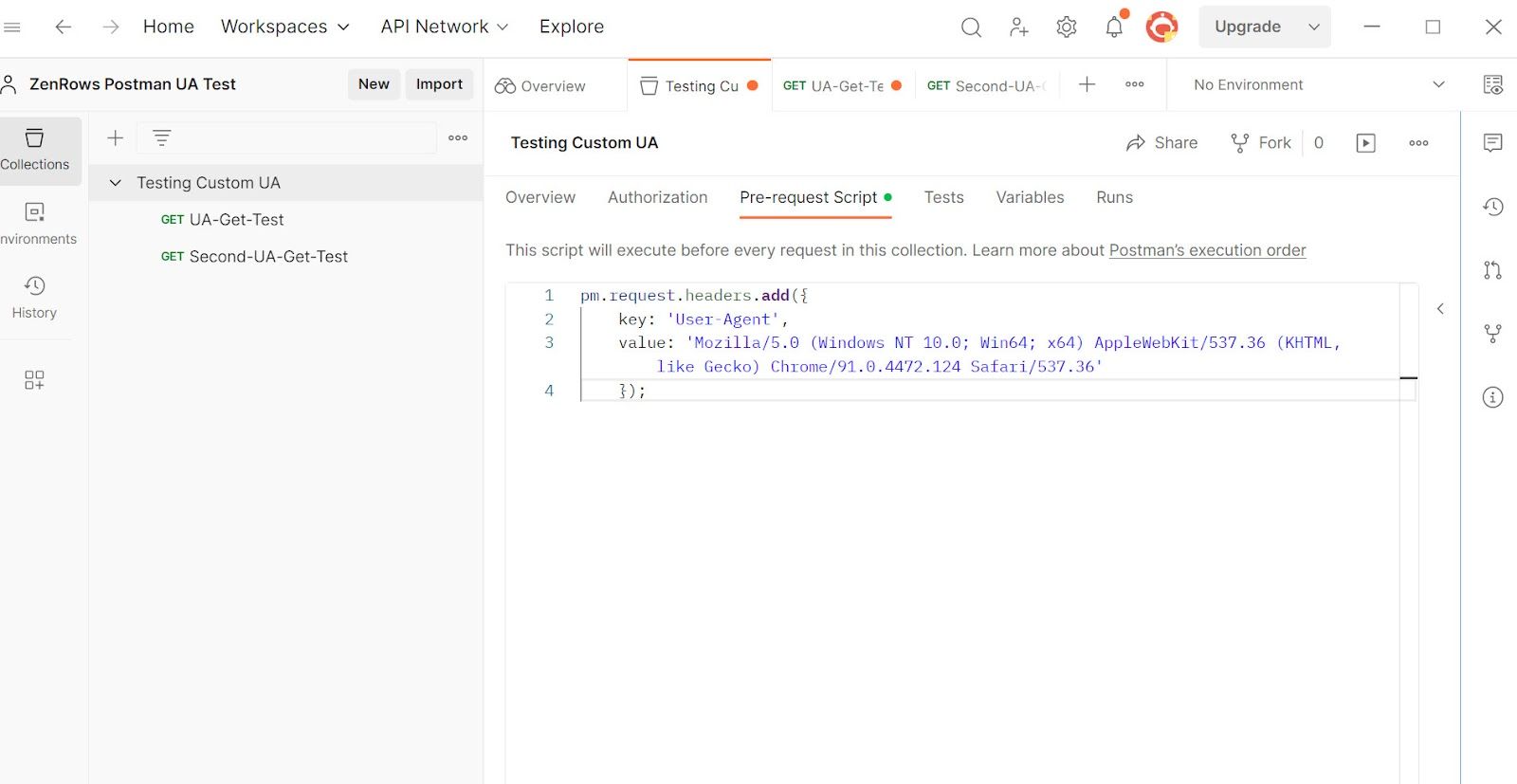The width and height of the screenshot is (1517, 784).
Task: Open the tab bar ellipsis options
Action: click(x=1135, y=84)
